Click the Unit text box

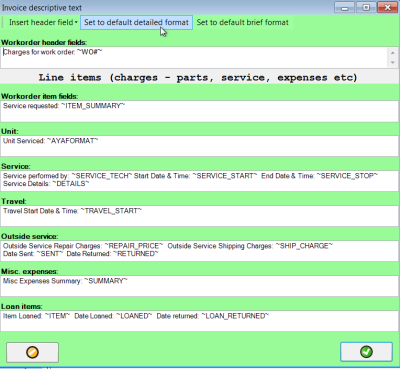(199, 146)
